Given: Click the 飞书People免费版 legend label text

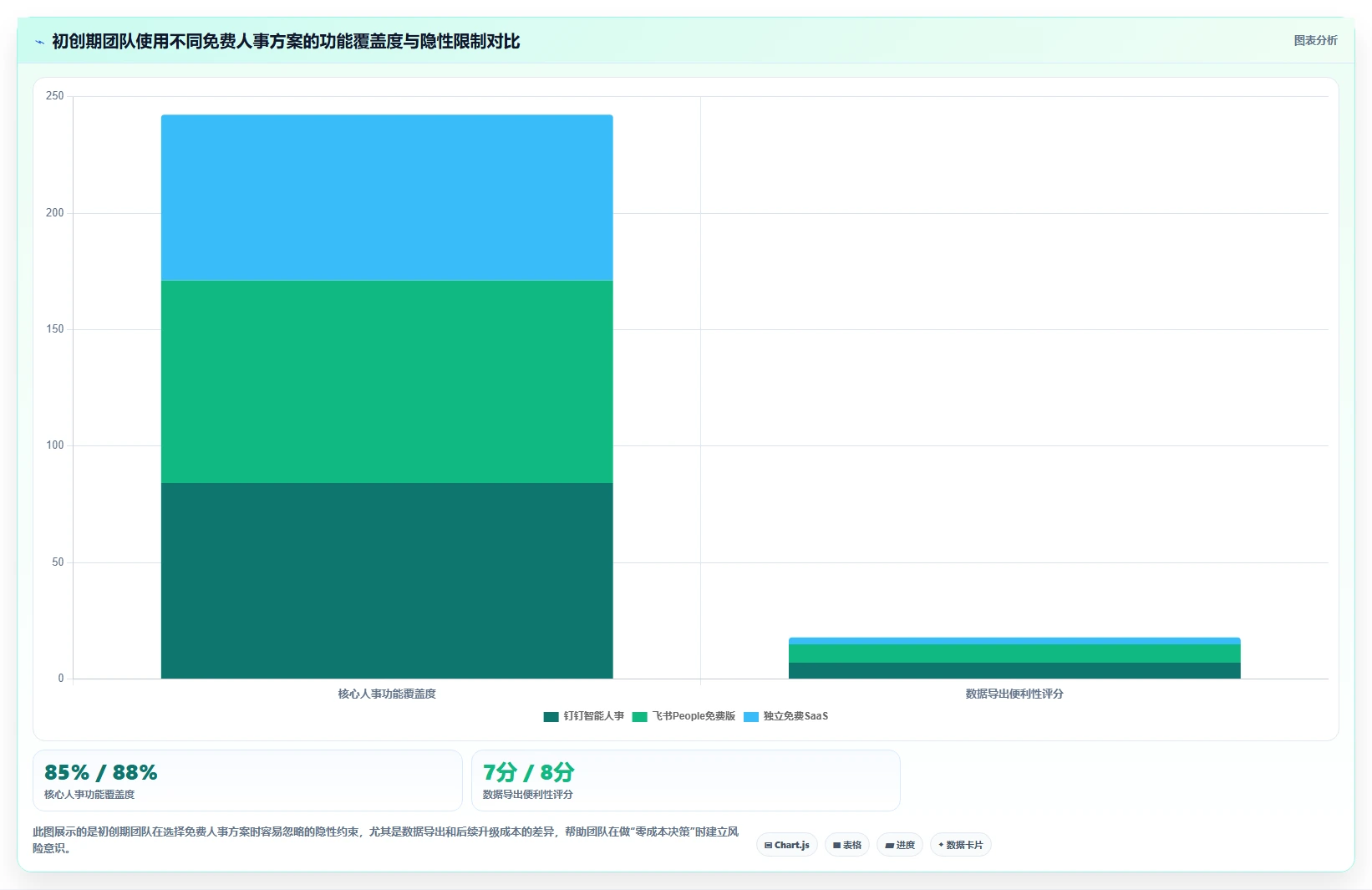Looking at the screenshot, I should pyautogui.click(x=694, y=716).
